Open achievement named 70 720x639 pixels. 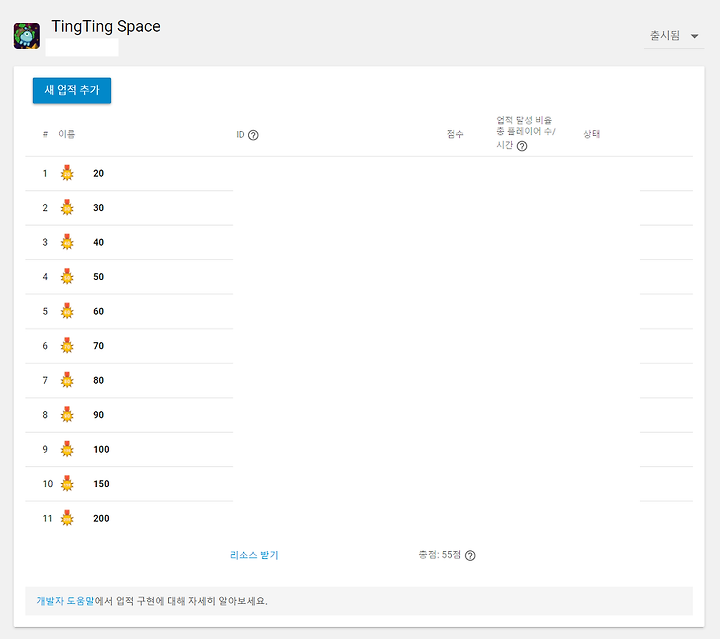coord(98,346)
